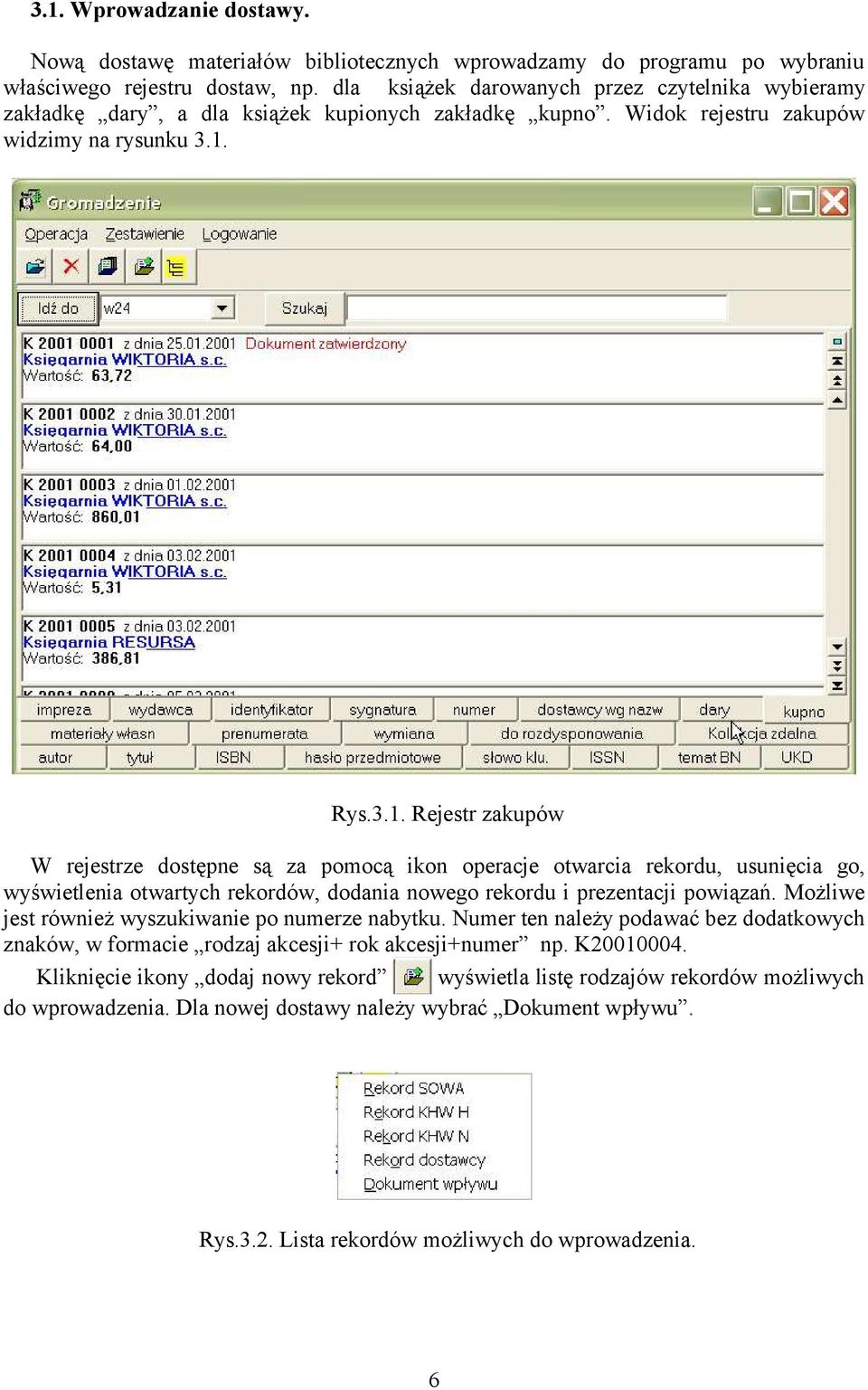Switch to the impreza tab
This screenshot has width=868, height=1390.
click(64, 710)
